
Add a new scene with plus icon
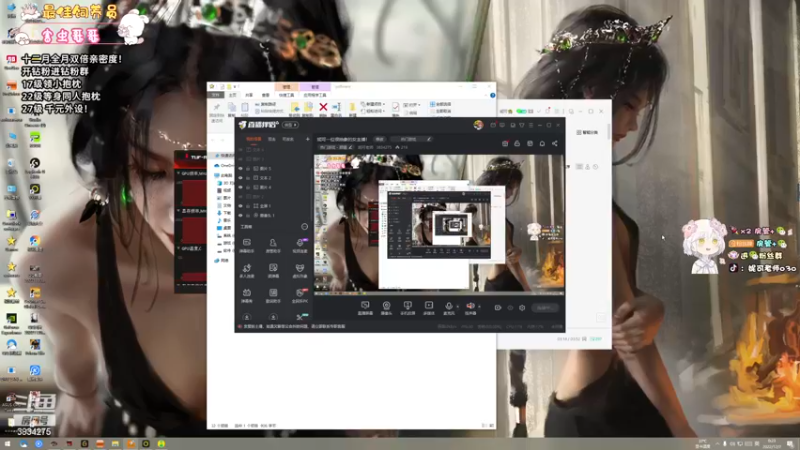tap(307, 139)
